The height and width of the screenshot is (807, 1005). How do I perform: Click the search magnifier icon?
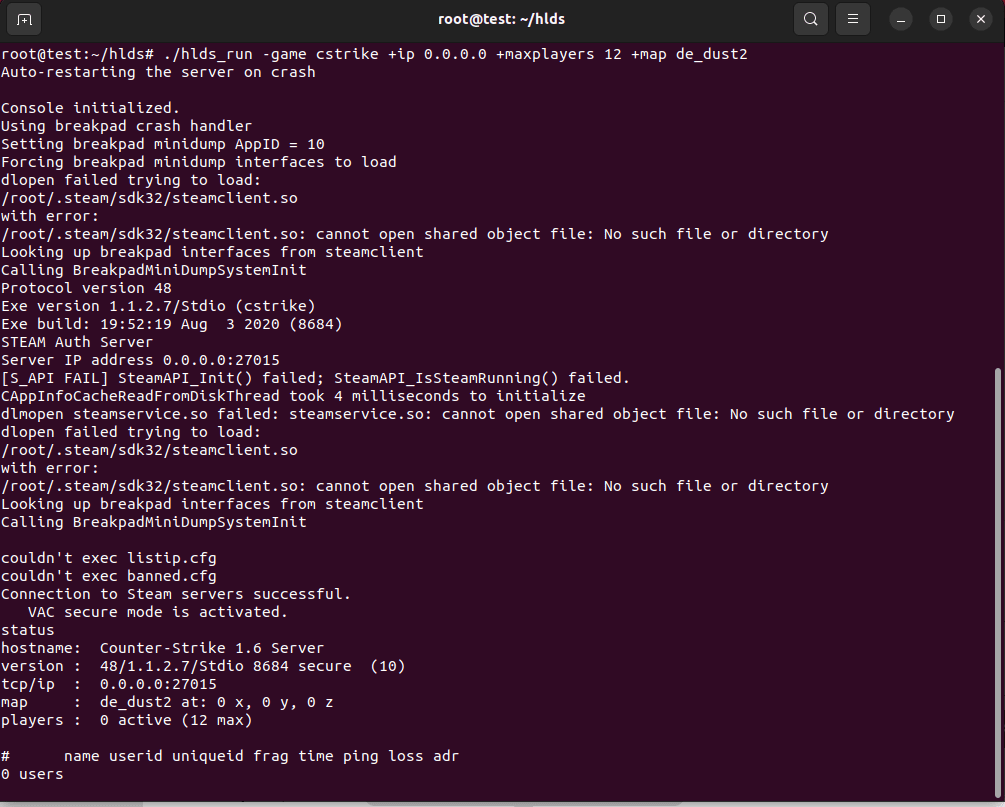point(810,19)
